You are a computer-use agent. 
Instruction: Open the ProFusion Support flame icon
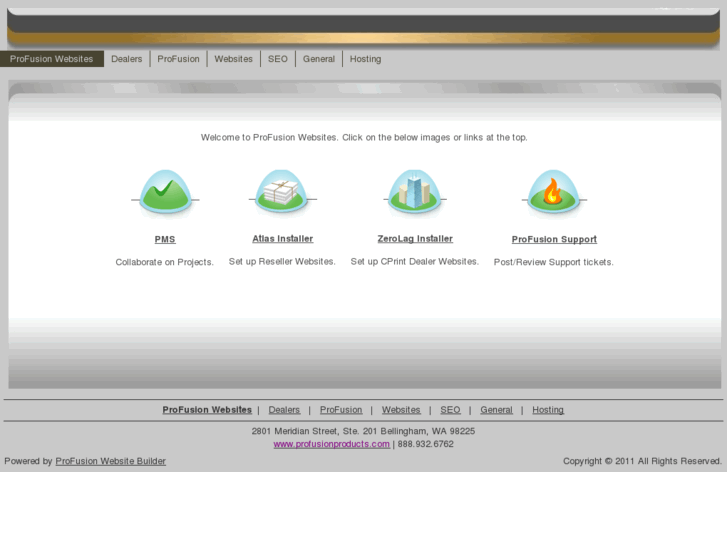click(x=554, y=193)
